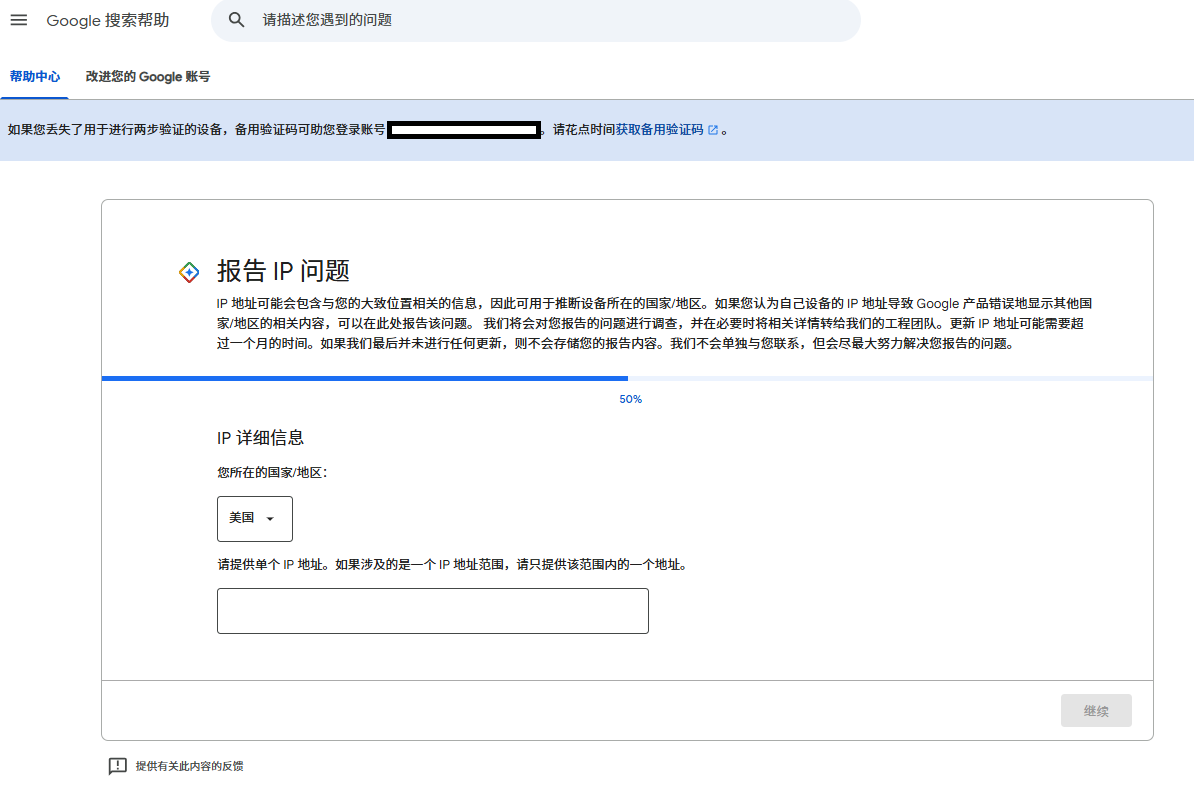Open the 美国 country dropdown
The image size is (1194, 789).
pyautogui.click(x=254, y=519)
